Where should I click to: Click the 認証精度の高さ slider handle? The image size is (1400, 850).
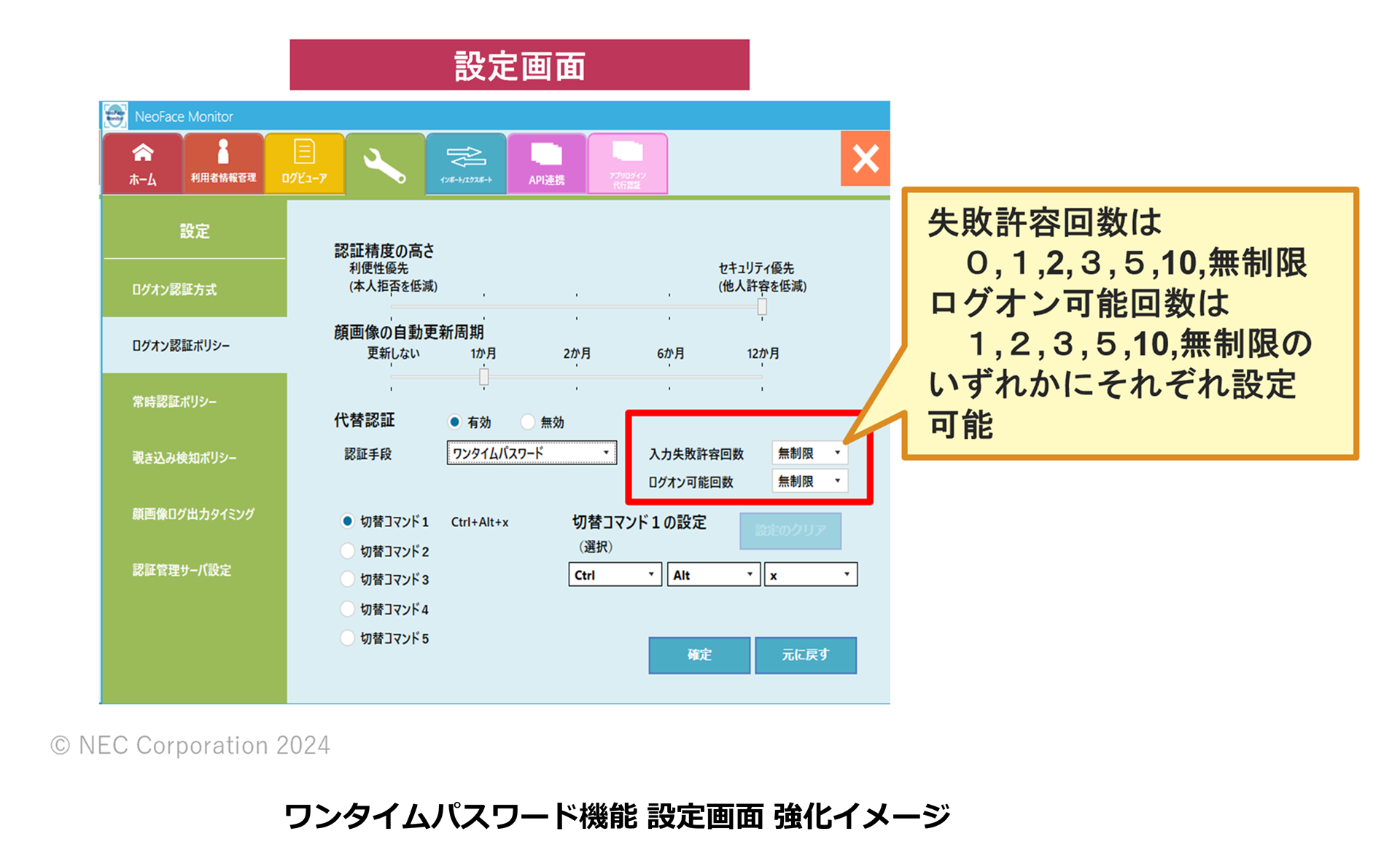coord(762,307)
